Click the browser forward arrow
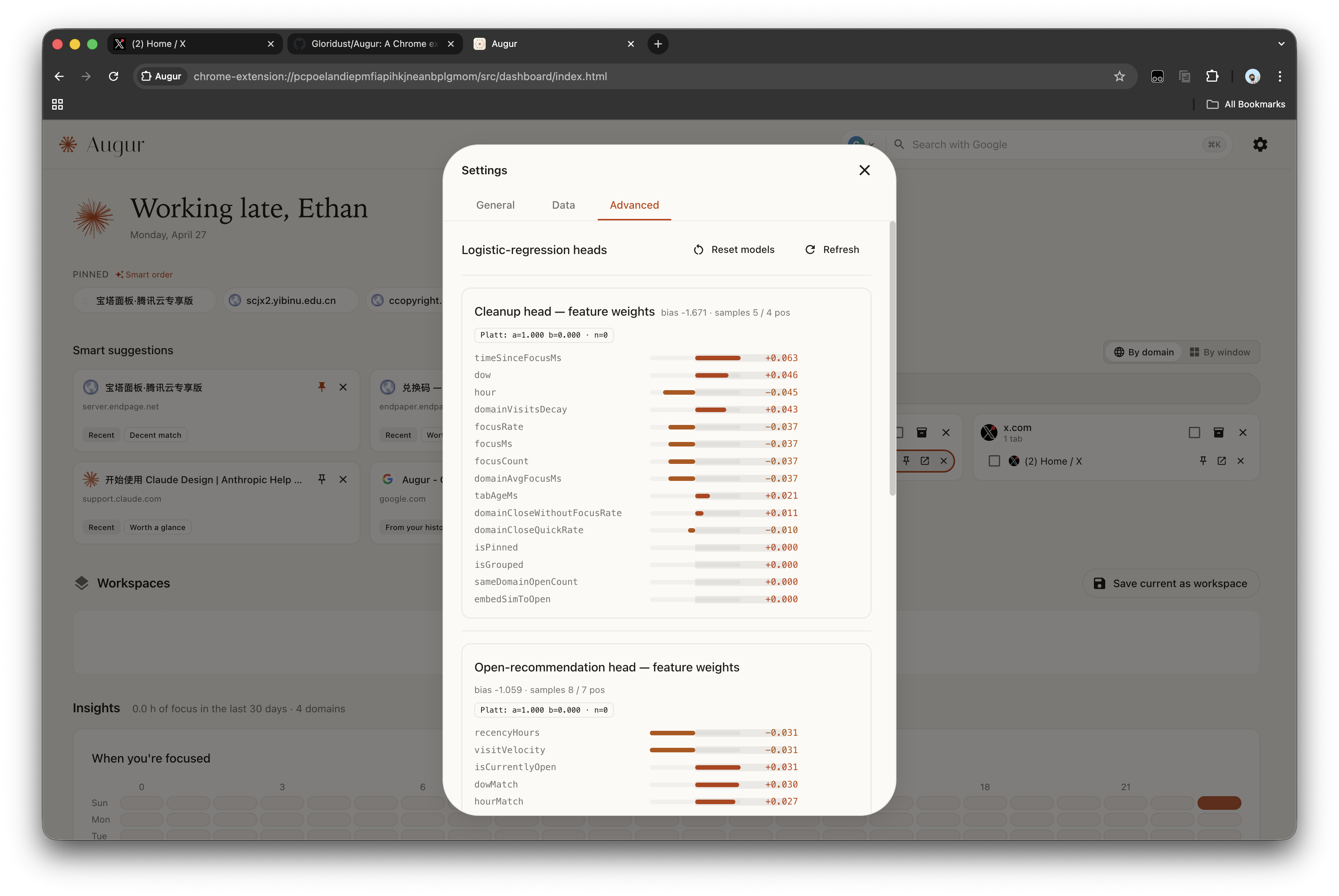Screen dimensions: 1339x896 (x=86, y=76)
